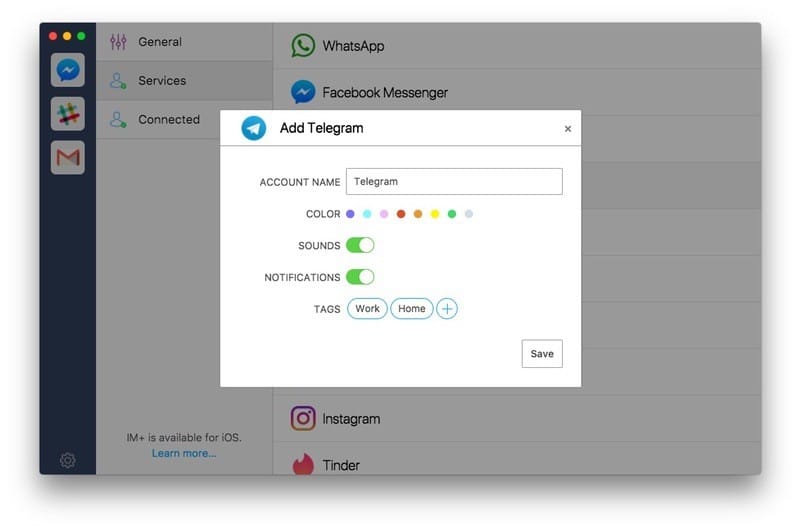Click the yellow window minimize button
This screenshot has height=531, width=800.
click(67, 36)
